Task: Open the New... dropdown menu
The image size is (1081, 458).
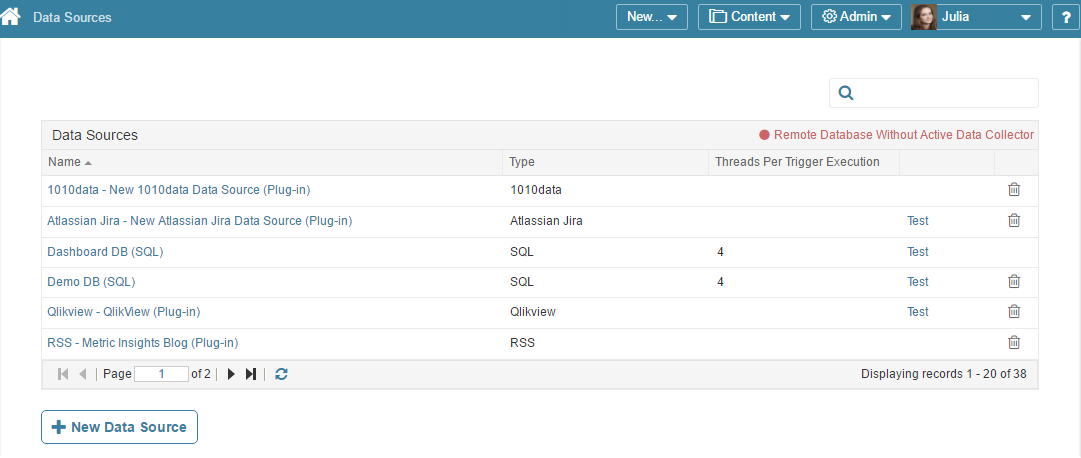Action: point(651,17)
